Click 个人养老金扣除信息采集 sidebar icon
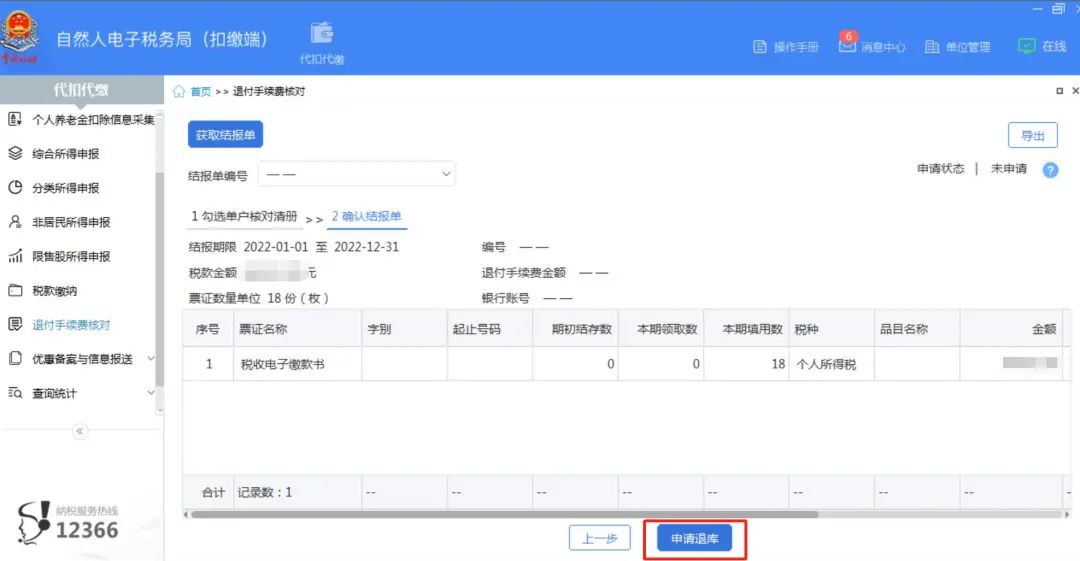The height and width of the screenshot is (561, 1080). 14,119
